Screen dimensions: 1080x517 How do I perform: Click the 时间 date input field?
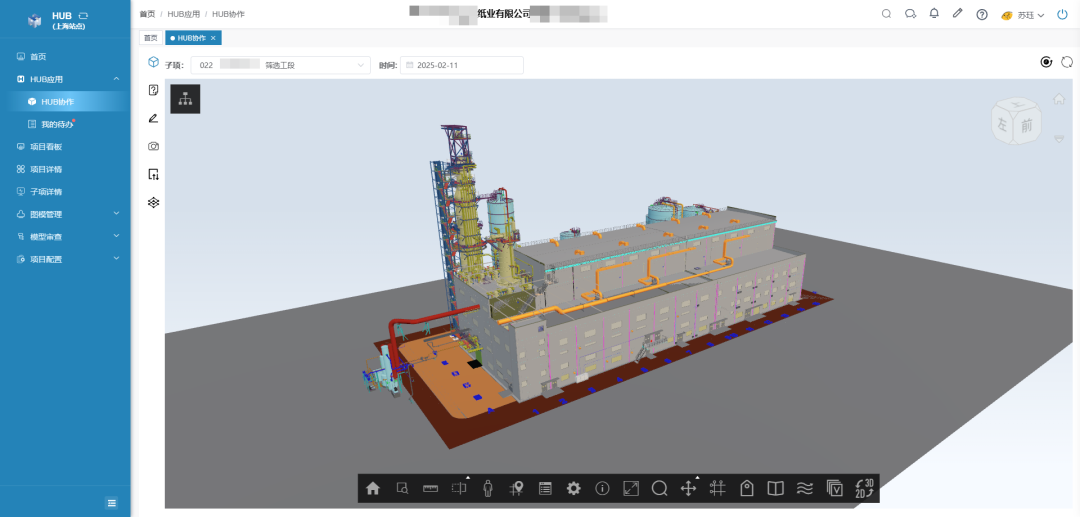[x=462, y=65]
